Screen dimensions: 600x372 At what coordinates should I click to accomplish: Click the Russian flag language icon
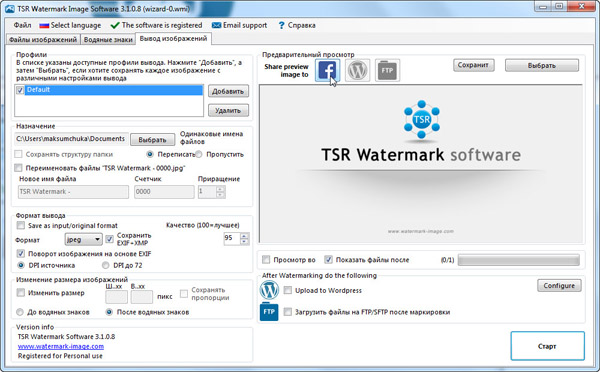[44, 26]
